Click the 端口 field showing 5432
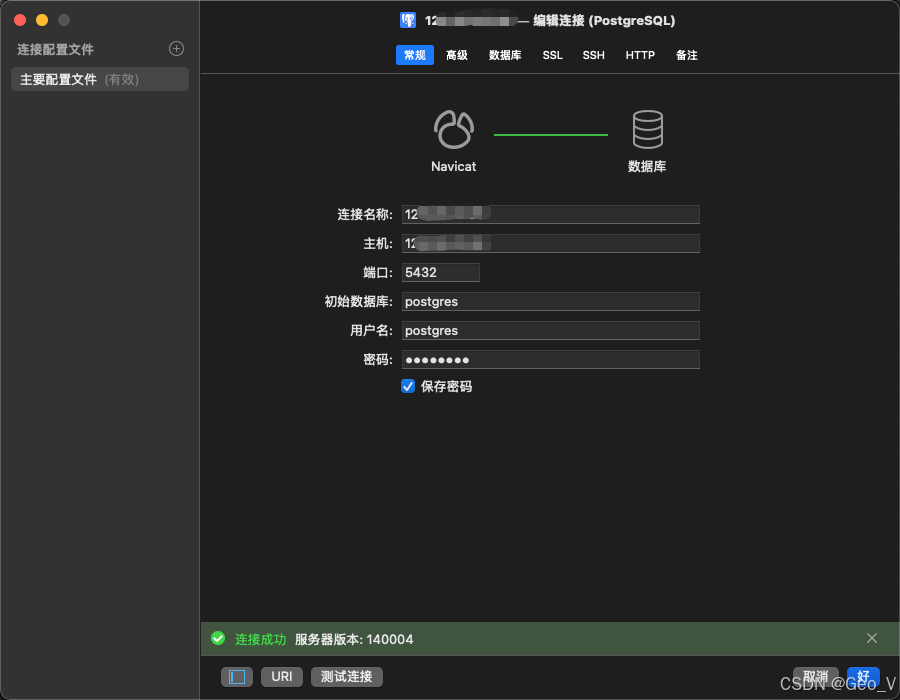900x700 pixels. tap(441, 273)
